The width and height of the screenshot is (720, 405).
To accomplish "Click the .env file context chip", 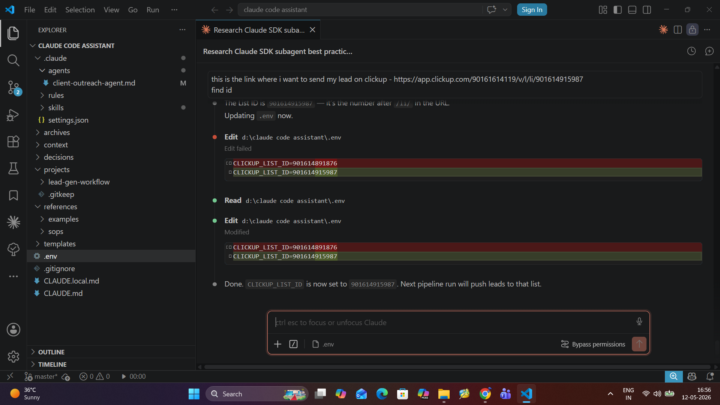I will 323,344.
